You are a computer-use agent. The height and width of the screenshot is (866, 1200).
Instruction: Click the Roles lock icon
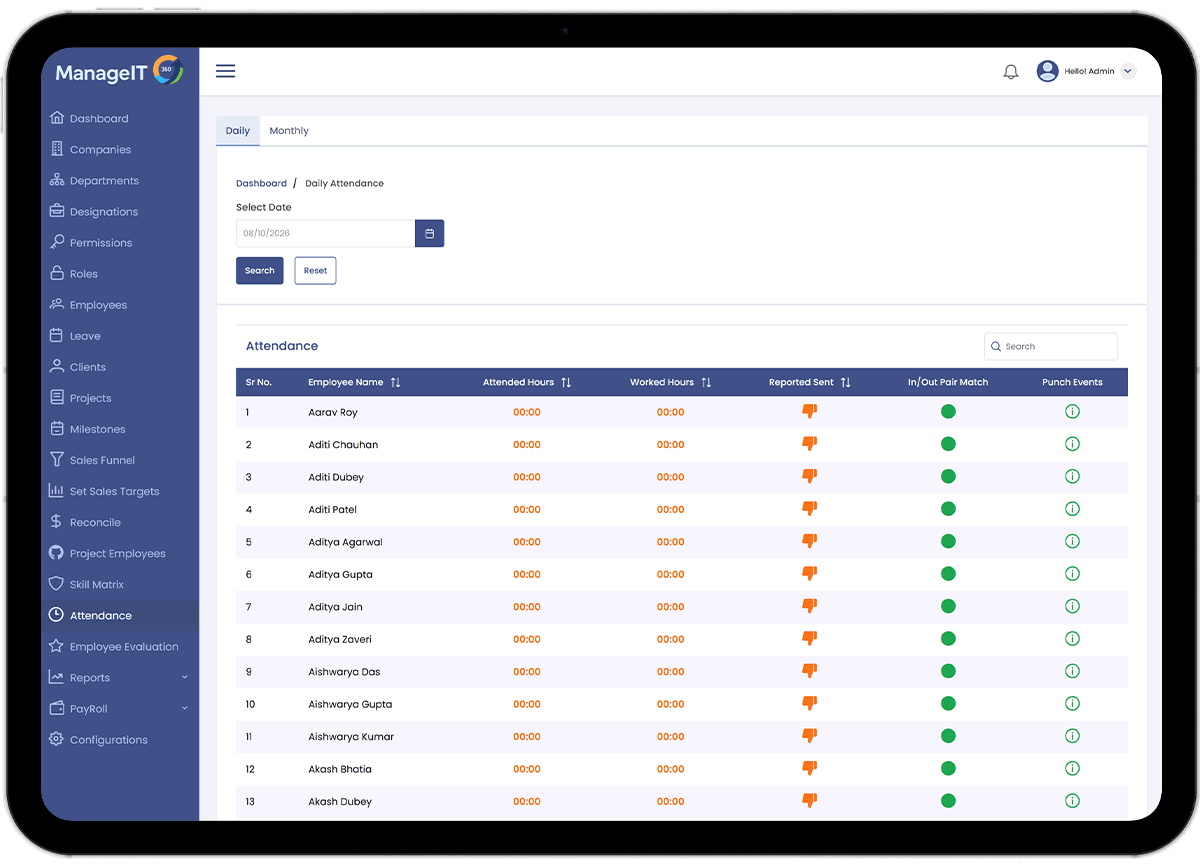[57, 273]
